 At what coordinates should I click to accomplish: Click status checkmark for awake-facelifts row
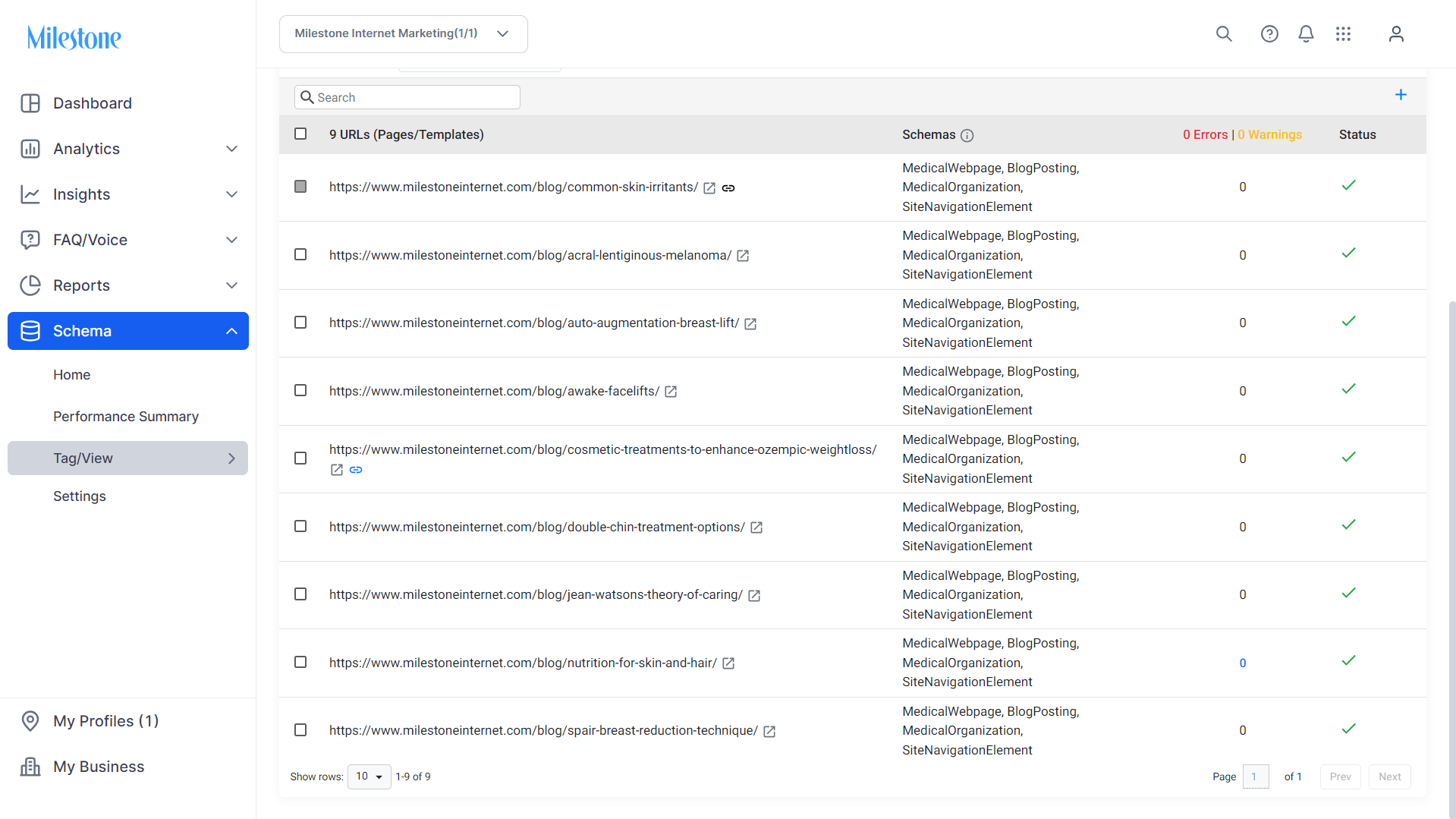(1348, 389)
